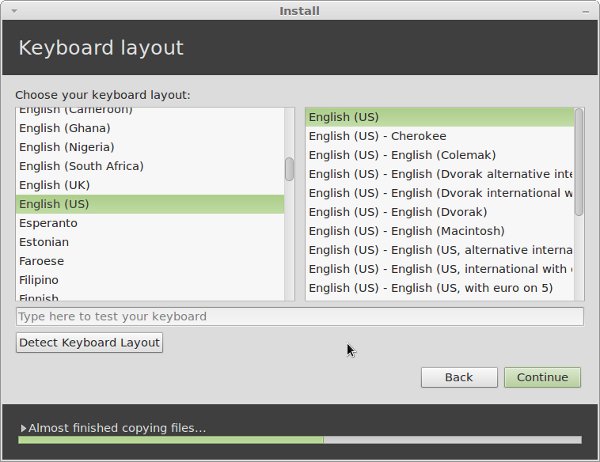Select the English (Colemak) variant
Screen dimensions: 600x462
[402, 155]
